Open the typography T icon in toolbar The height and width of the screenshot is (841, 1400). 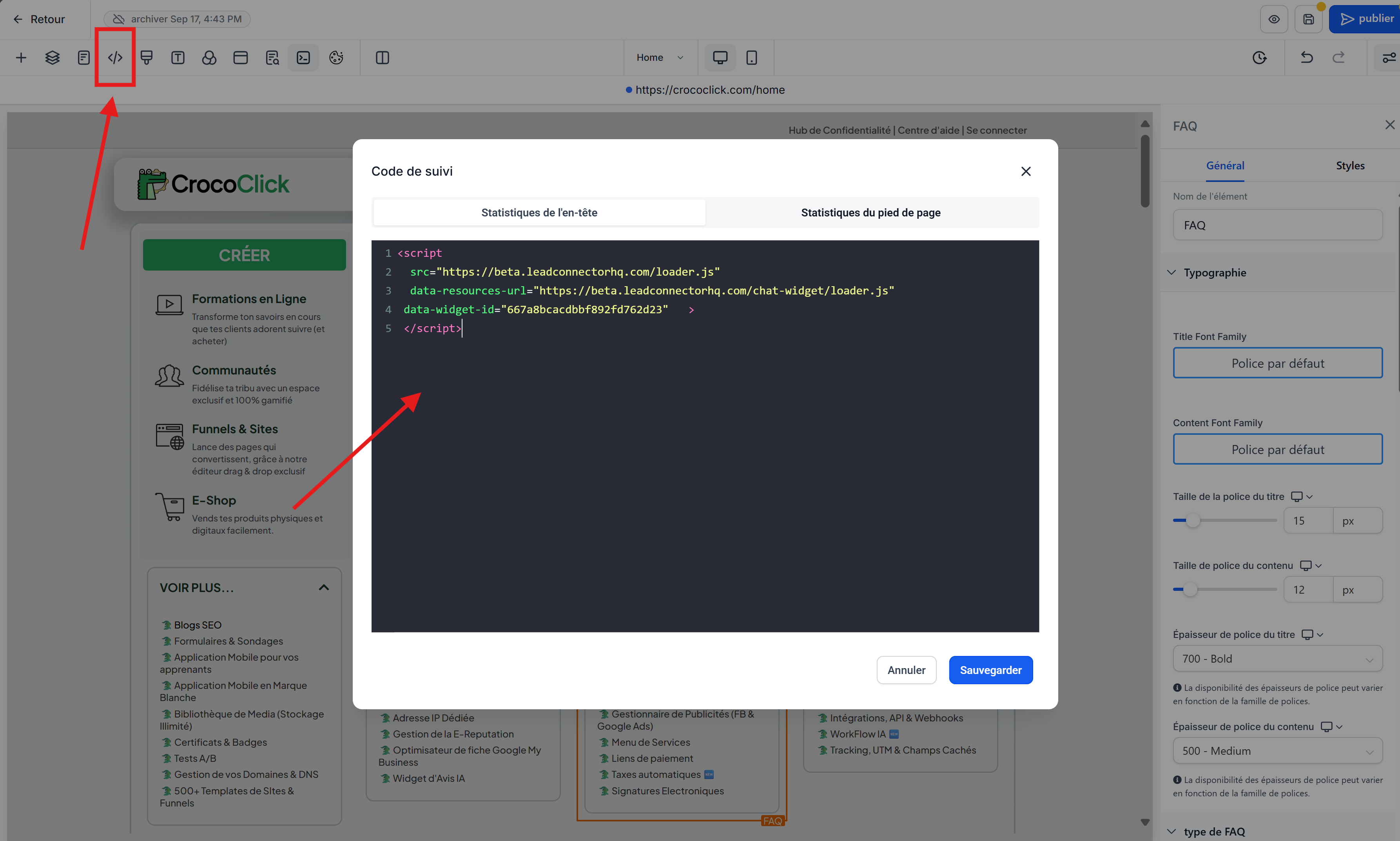pyautogui.click(x=178, y=57)
